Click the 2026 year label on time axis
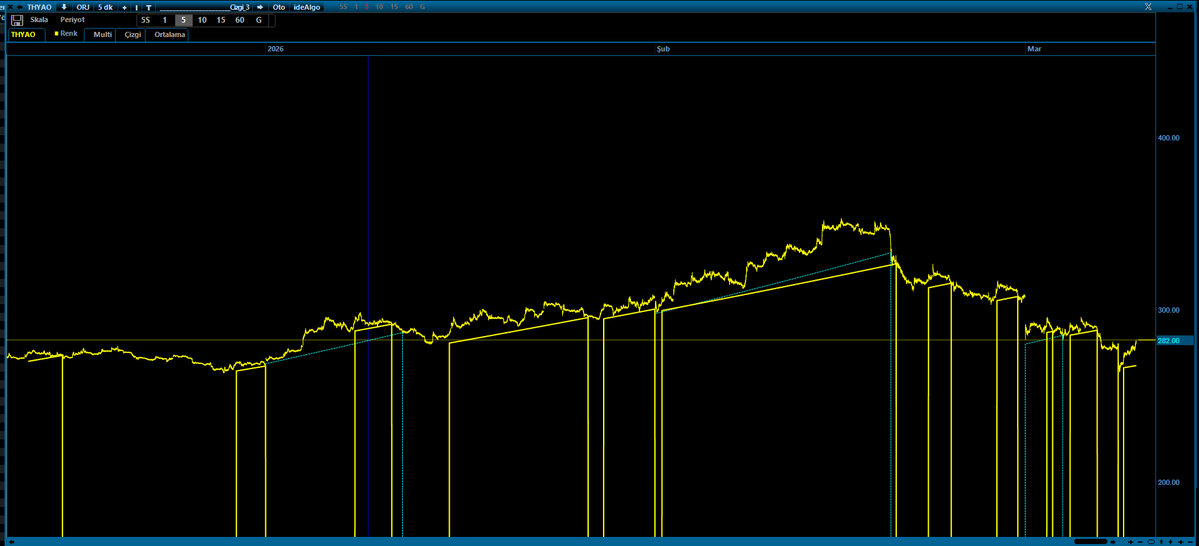 275,49
